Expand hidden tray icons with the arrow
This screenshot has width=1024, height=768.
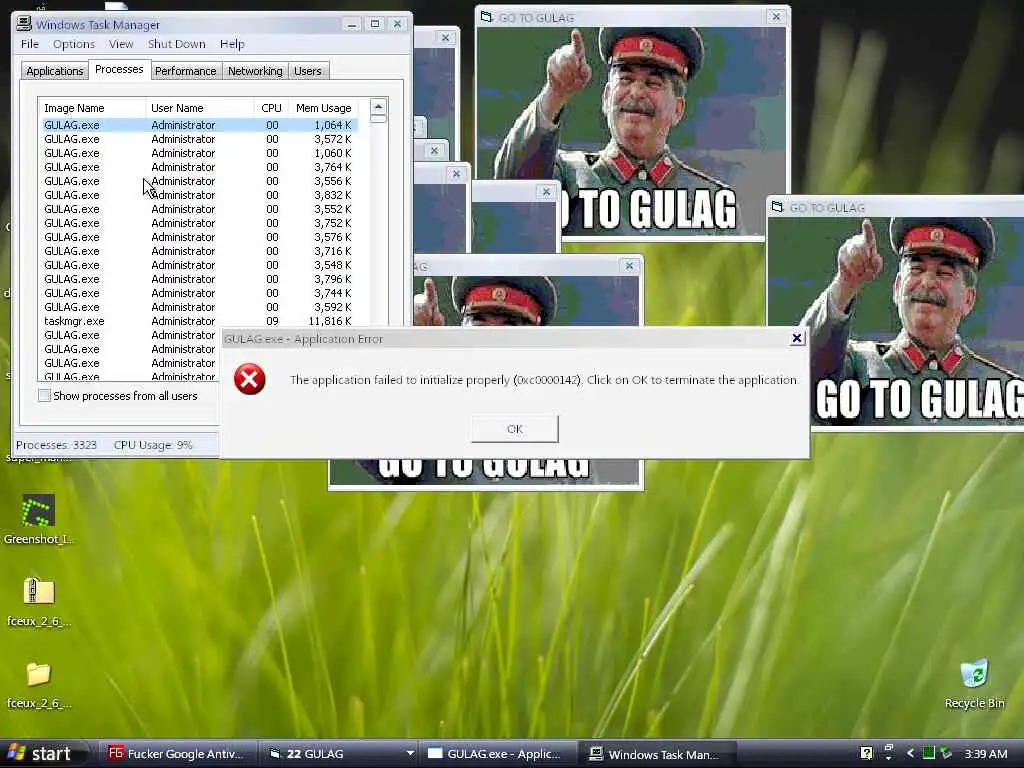click(910, 753)
